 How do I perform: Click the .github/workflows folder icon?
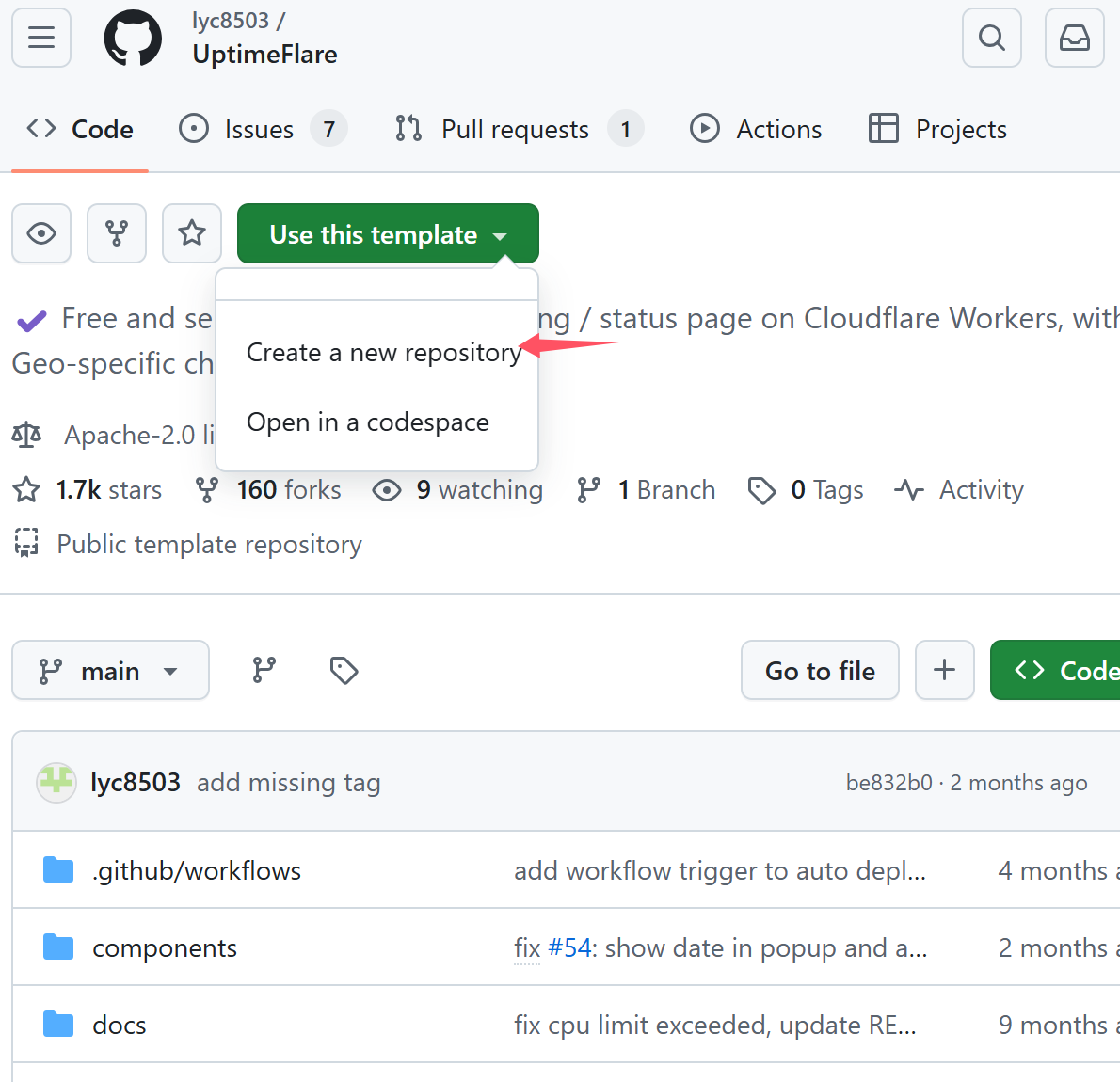click(57, 870)
